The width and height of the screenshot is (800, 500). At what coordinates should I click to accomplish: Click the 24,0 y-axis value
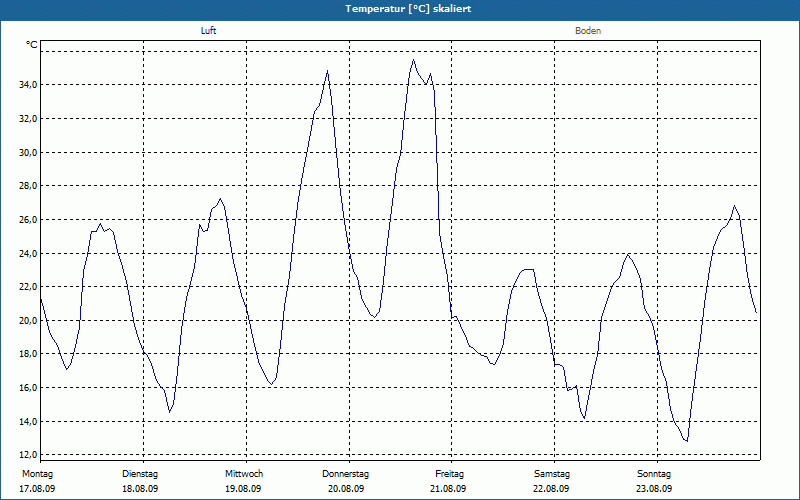tap(28, 253)
